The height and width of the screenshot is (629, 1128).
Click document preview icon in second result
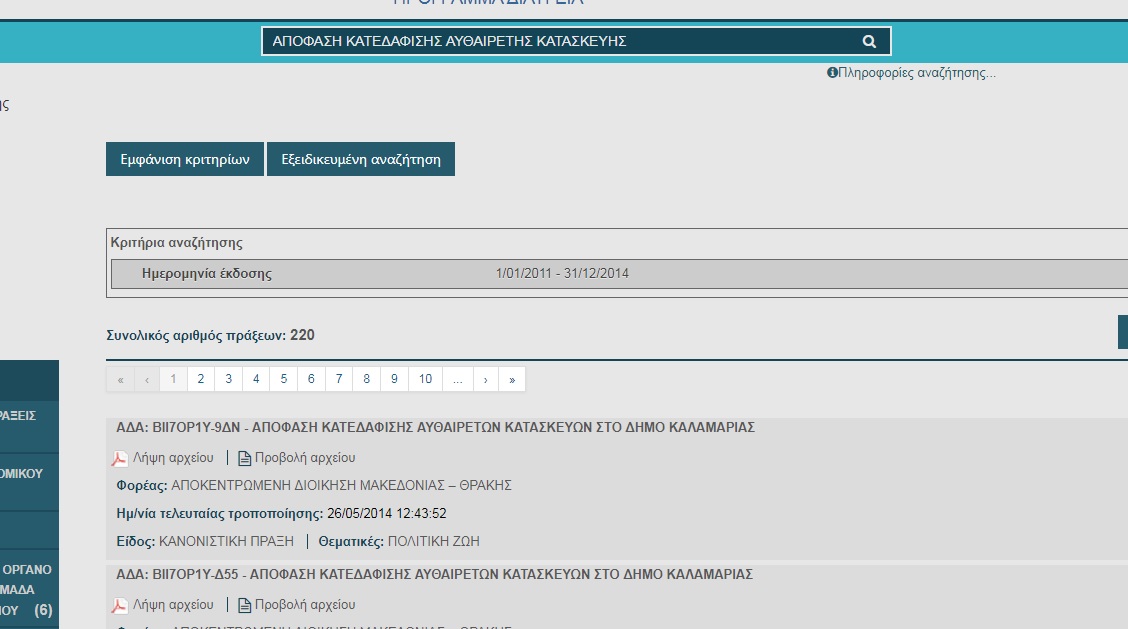coord(244,605)
